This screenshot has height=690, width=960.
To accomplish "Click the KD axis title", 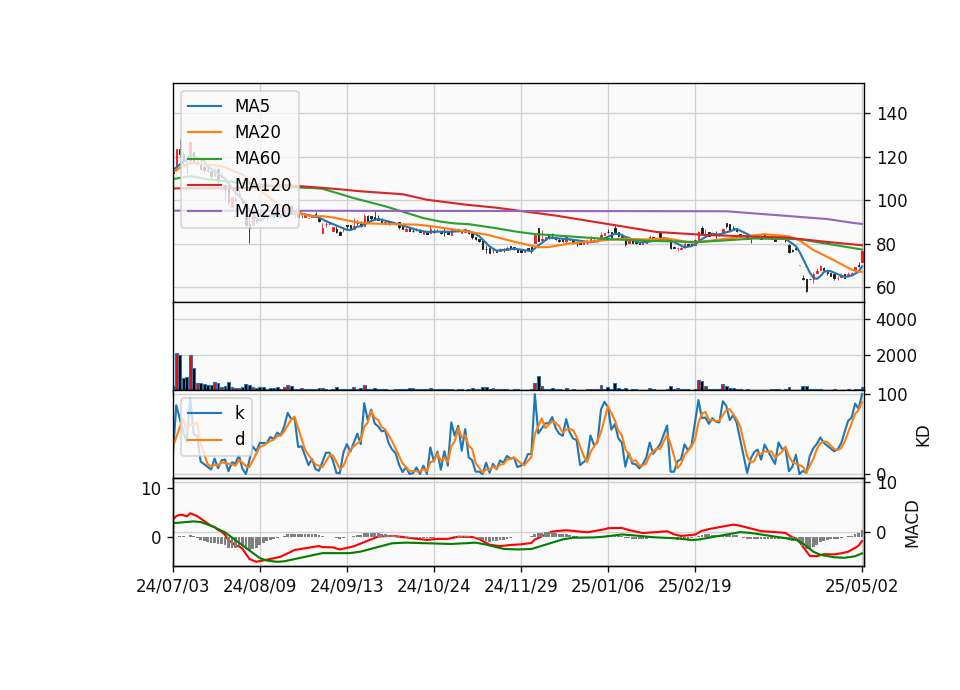I will pyautogui.click(x=923, y=437).
